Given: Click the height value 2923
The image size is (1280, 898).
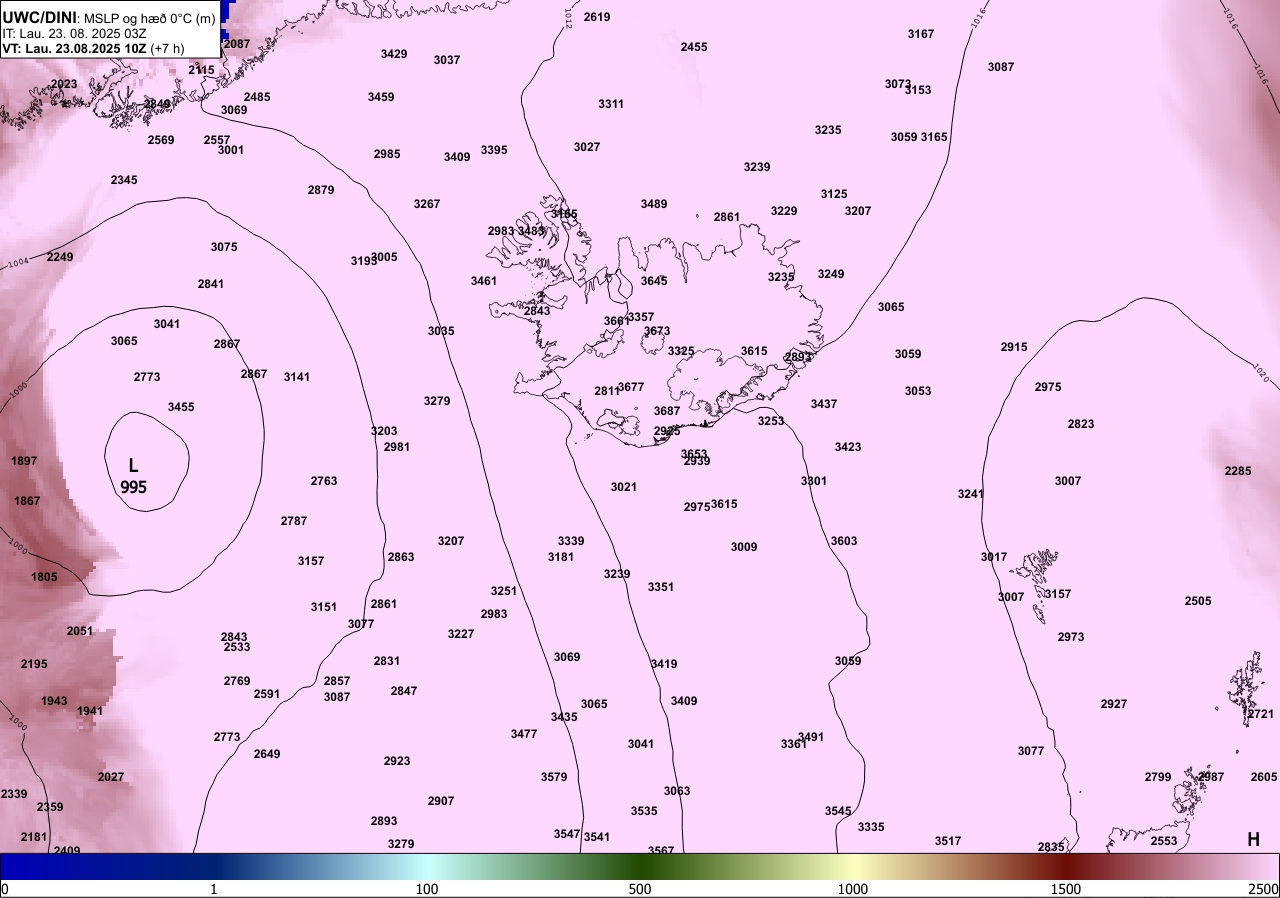Looking at the screenshot, I should [x=397, y=761].
